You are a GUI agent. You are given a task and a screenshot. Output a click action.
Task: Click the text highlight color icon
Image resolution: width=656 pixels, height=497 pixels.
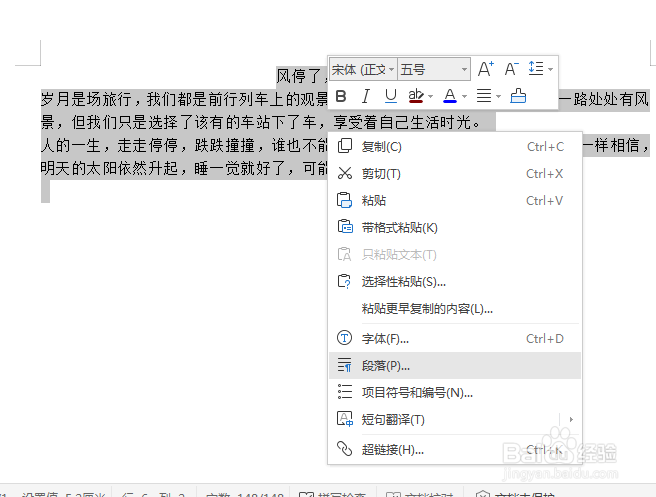(x=416, y=96)
